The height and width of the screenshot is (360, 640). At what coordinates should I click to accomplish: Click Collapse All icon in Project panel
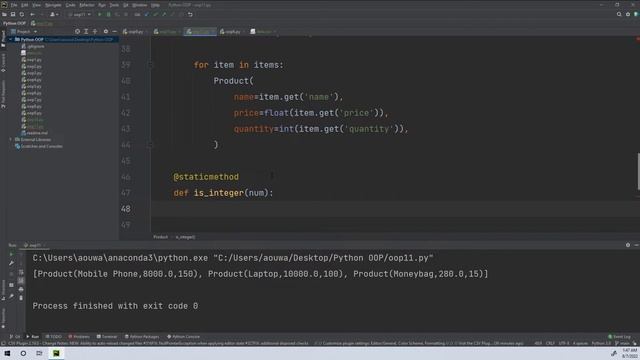95,31
